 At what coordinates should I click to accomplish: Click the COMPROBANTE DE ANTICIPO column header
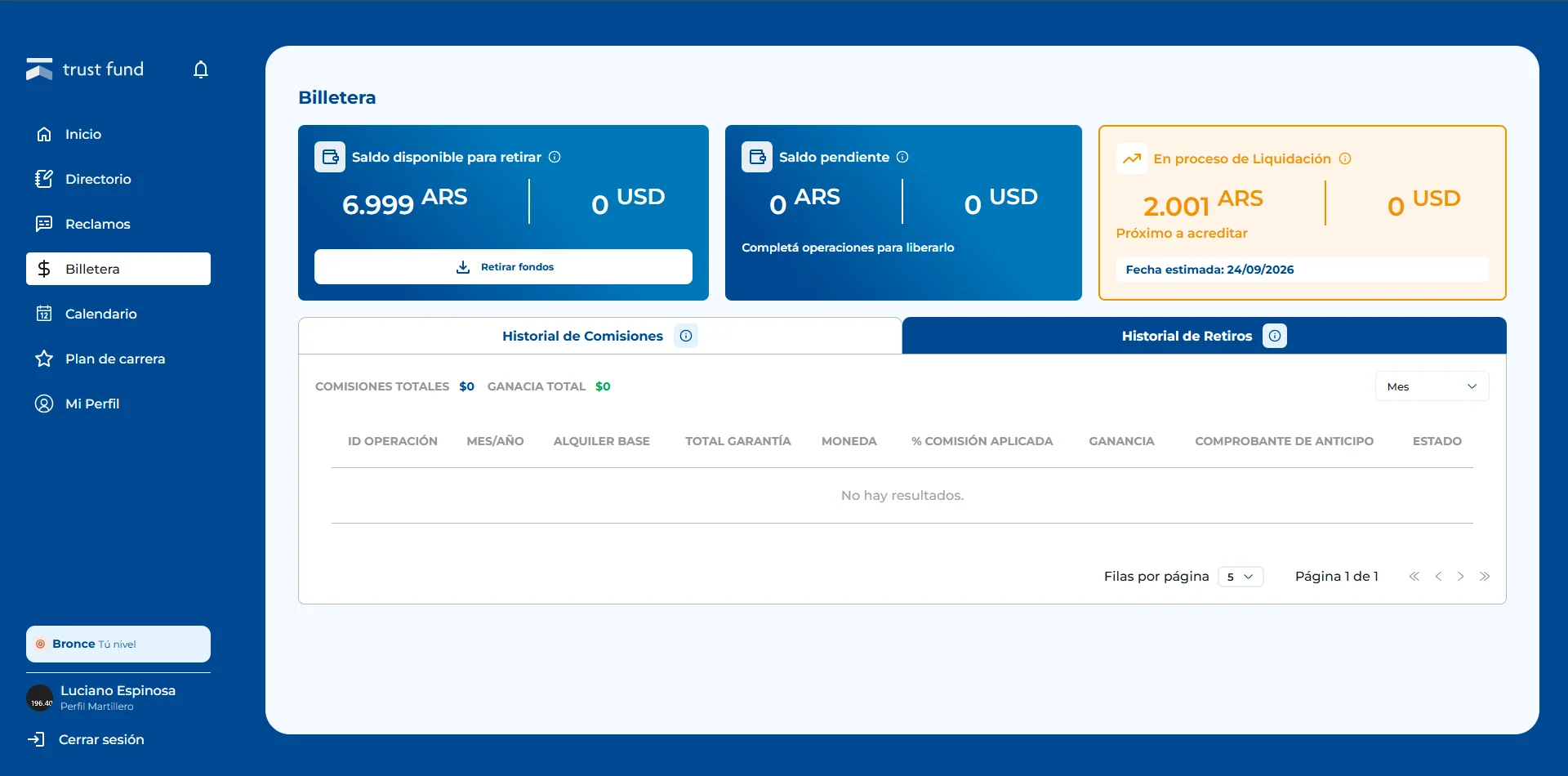(1284, 441)
